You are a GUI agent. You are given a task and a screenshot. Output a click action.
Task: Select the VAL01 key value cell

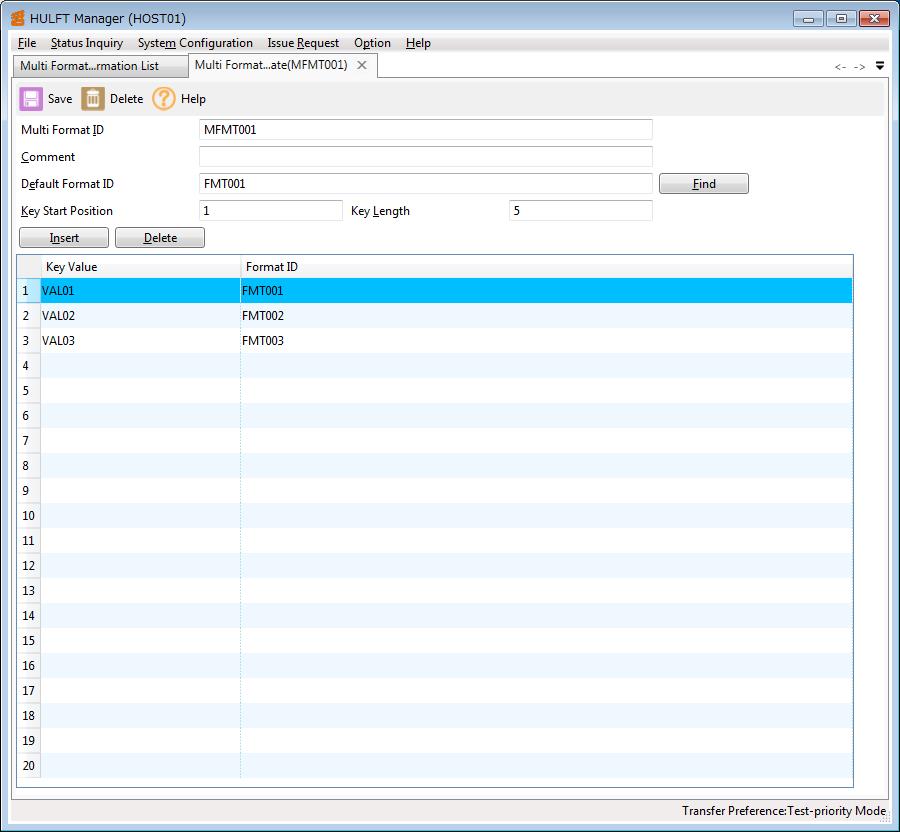pyautogui.click(x=140, y=290)
